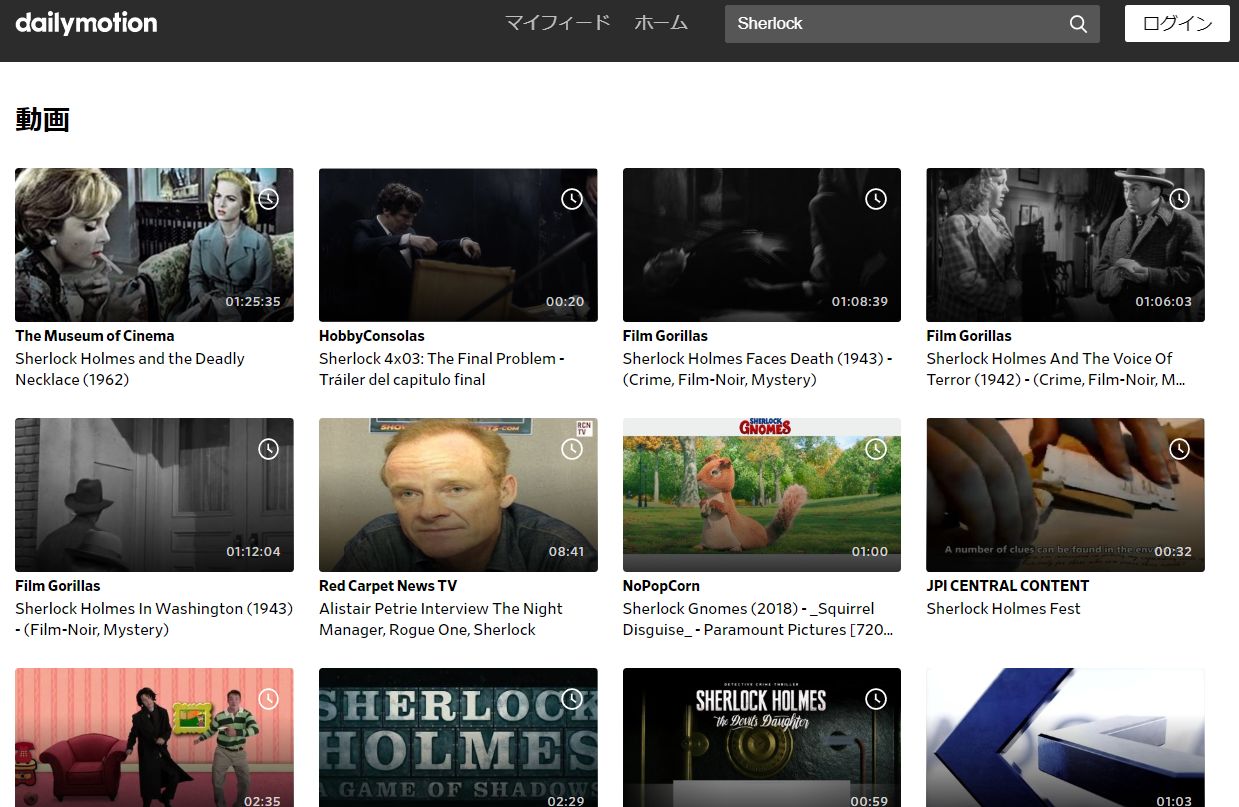
Task: Open Alistair Petrie Interview title
Action: coord(441,619)
